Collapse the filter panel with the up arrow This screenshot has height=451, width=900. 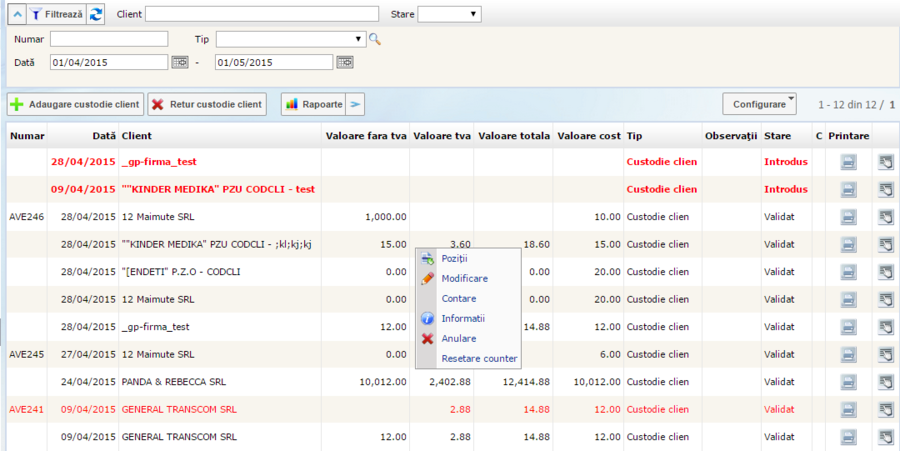[x=16, y=14]
